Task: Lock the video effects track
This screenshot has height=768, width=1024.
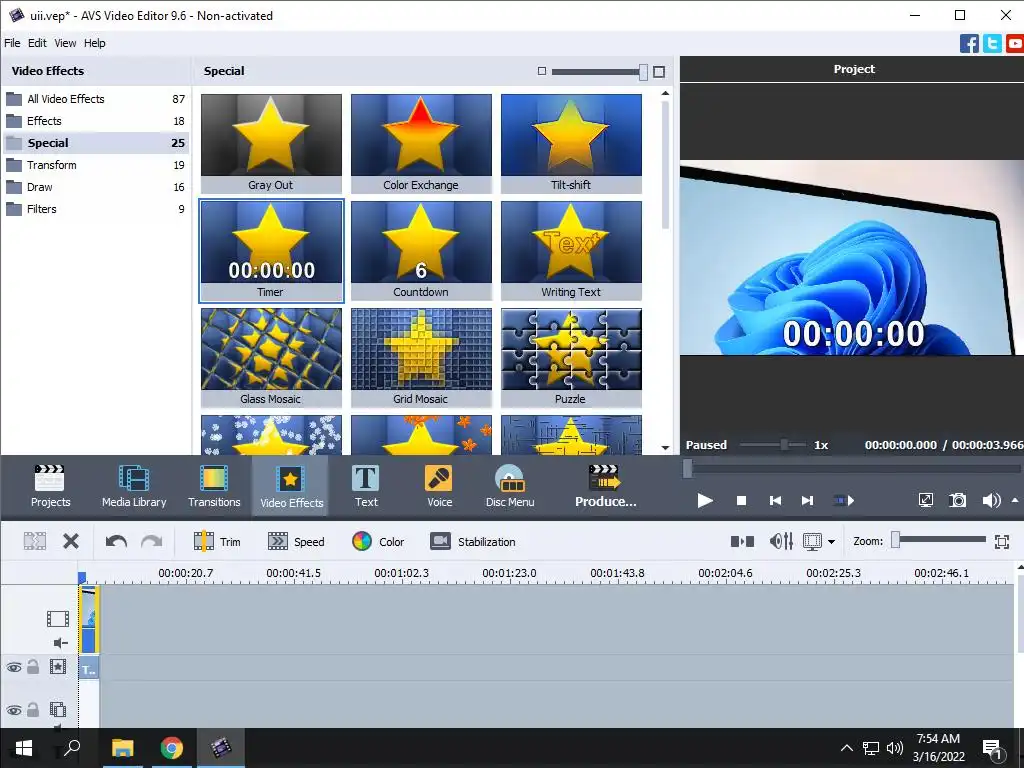Action: click(x=33, y=667)
